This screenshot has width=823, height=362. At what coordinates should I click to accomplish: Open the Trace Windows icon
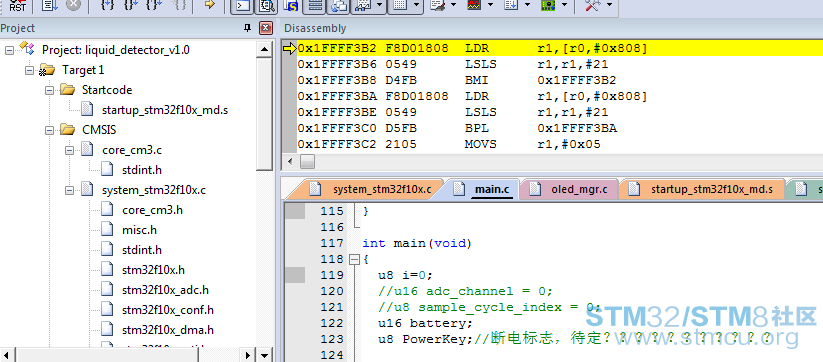pos(511,6)
